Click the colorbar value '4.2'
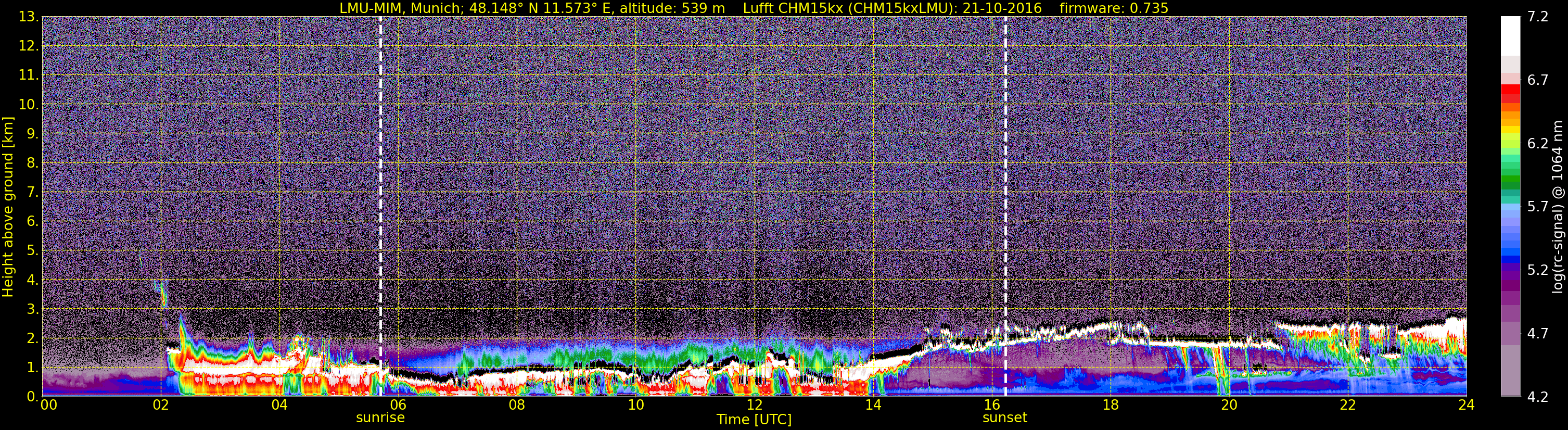Image resolution: width=1568 pixels, height=430 pixels. pyautogui.click(x=1538, y=397)
